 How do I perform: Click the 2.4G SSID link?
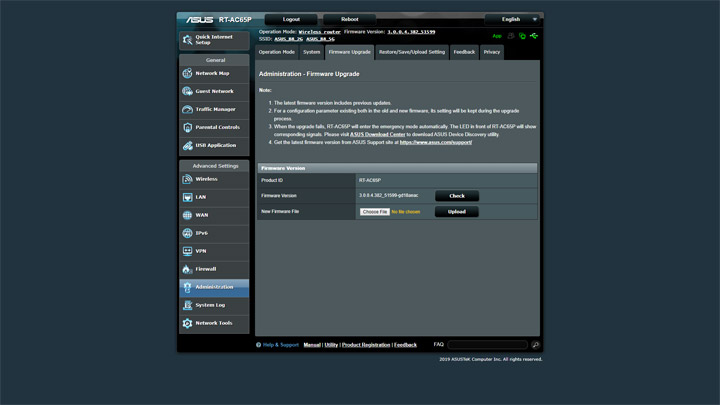[288, 39]
